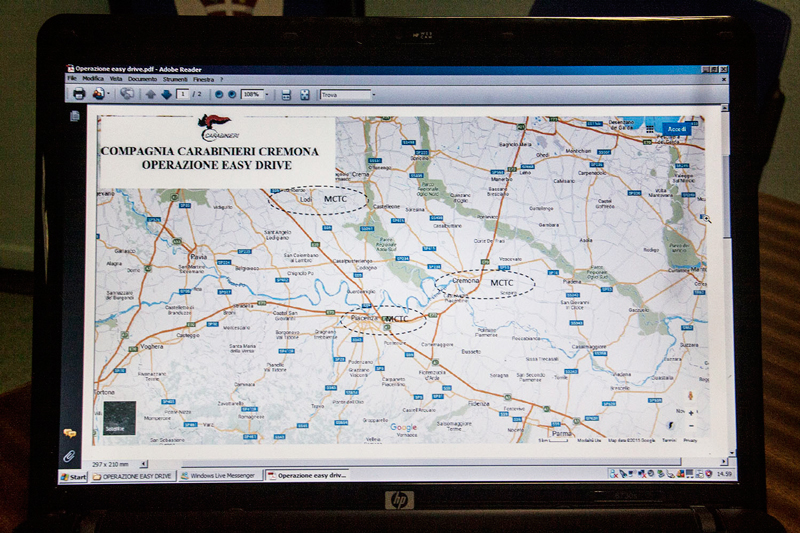Click the Parma city label on map
The width and height of the screenshot is (800, 533).
(562, 434)
